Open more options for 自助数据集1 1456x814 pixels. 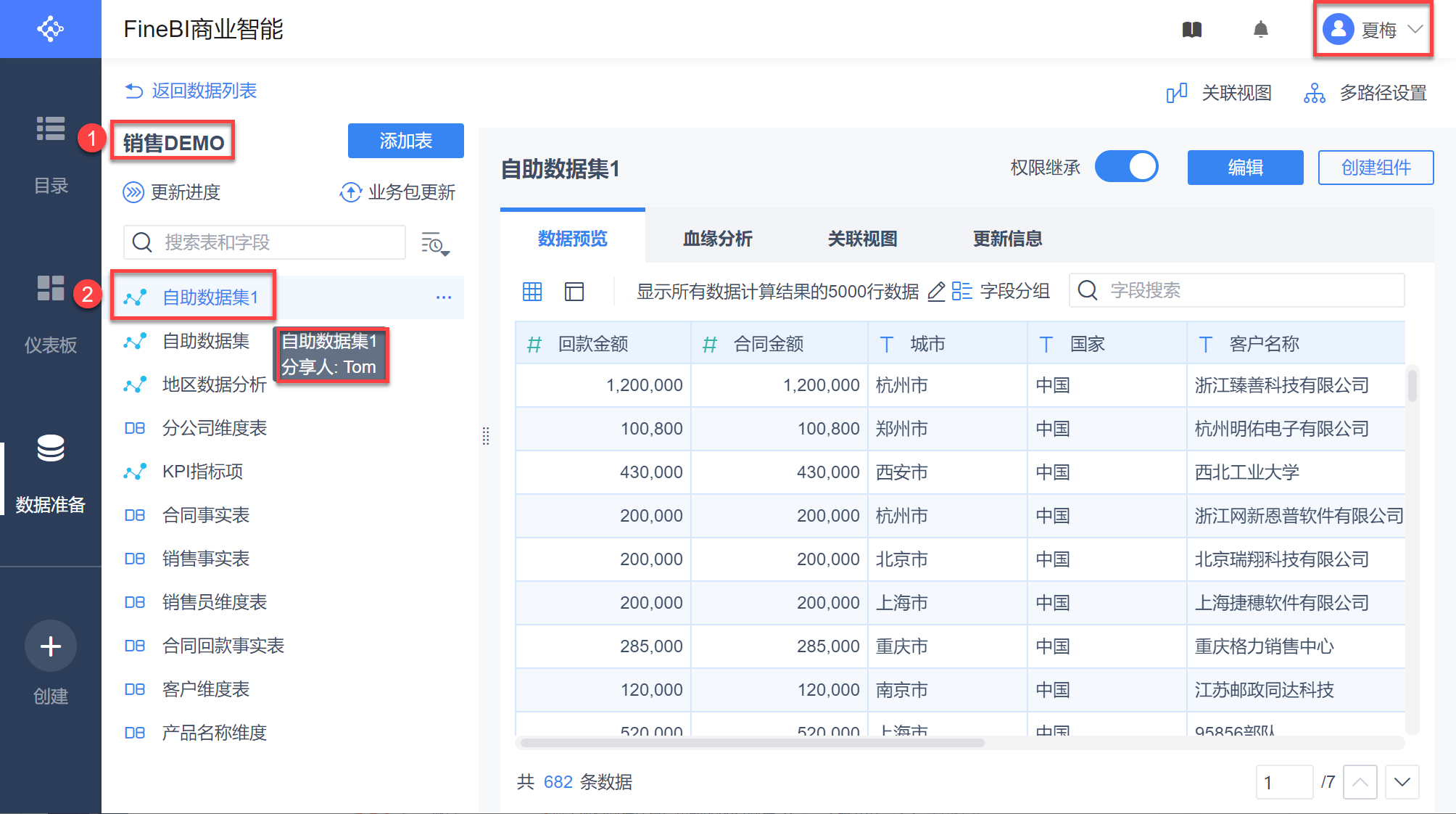point(444,297)
